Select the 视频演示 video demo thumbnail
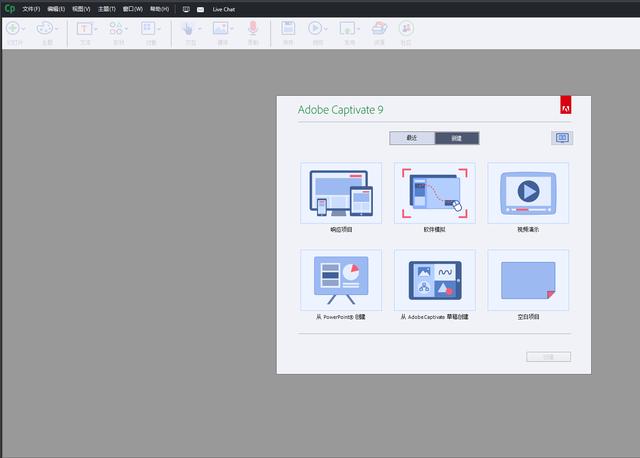640x458 pixels. click(x=528, y=193)
